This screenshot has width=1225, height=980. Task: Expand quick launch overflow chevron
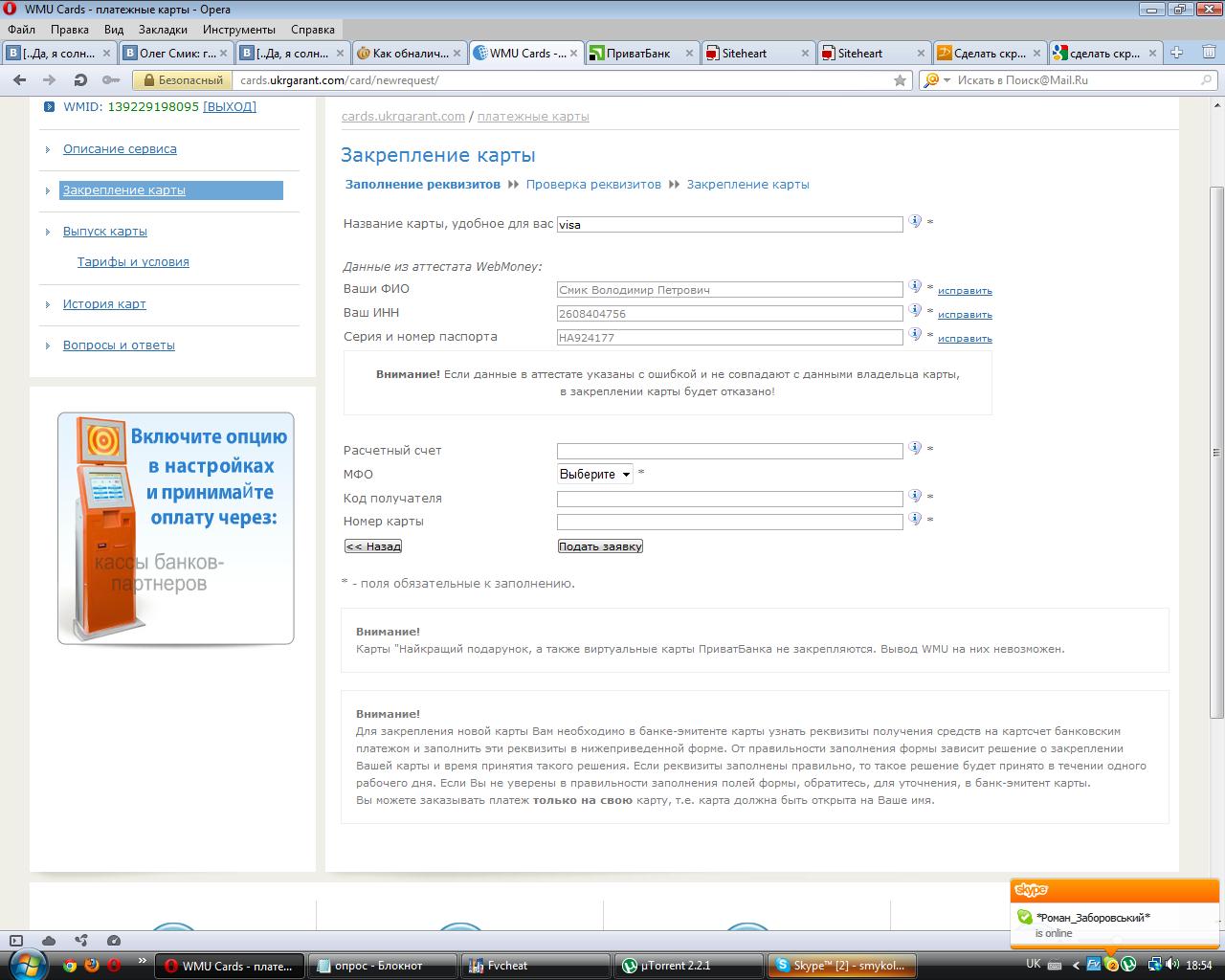click(x=142, y=960)
